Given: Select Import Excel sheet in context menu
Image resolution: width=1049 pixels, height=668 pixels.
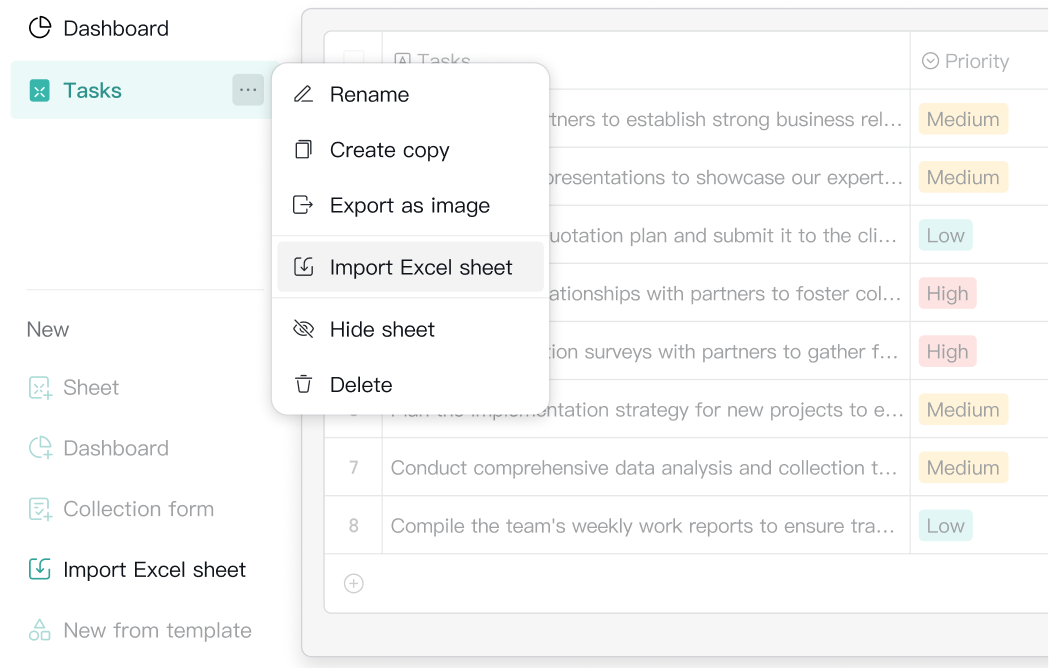Looking at the screenshot, I should coord(420,267).
